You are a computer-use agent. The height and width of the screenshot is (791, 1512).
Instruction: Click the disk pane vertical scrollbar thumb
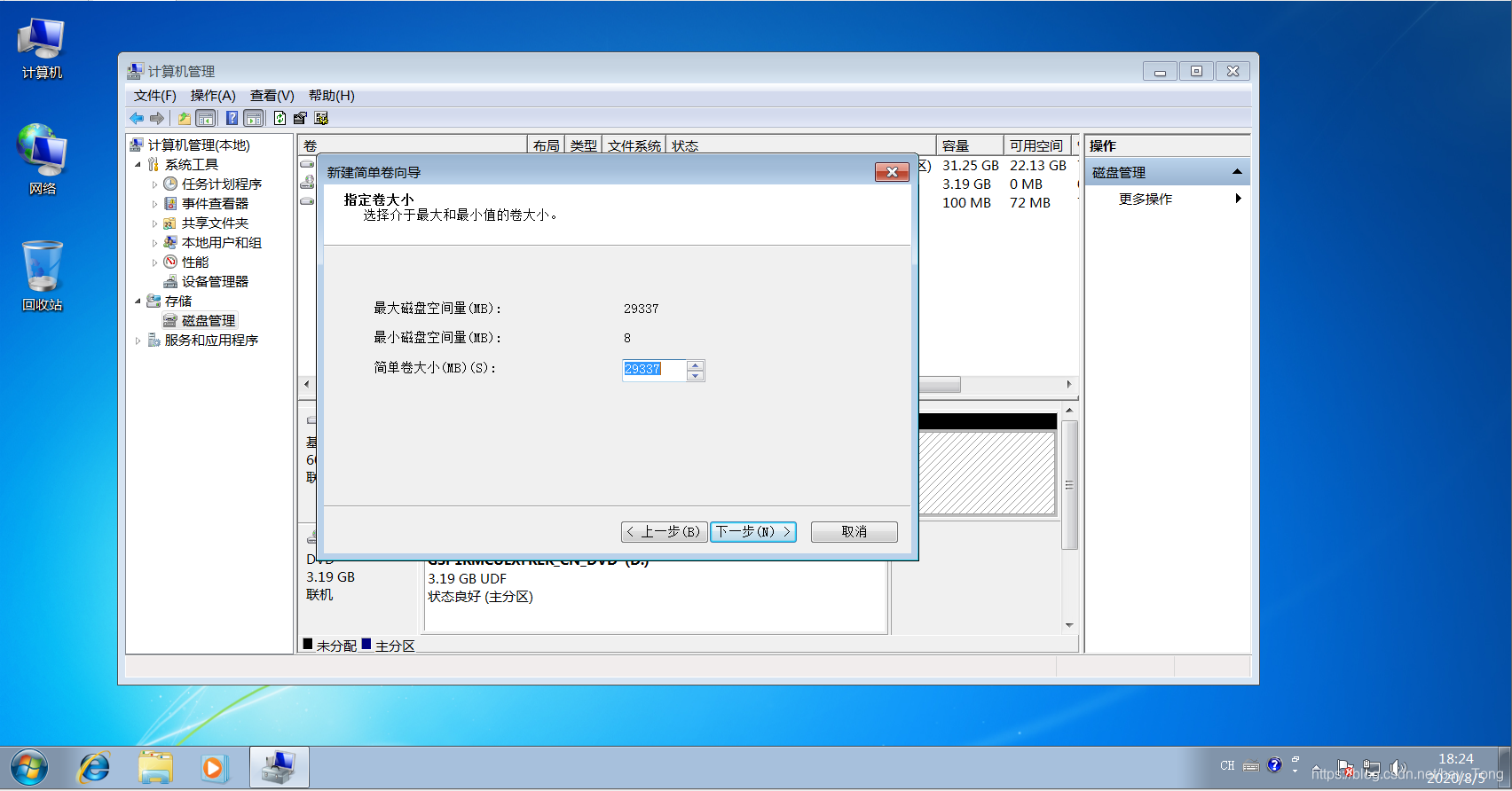1069,485
